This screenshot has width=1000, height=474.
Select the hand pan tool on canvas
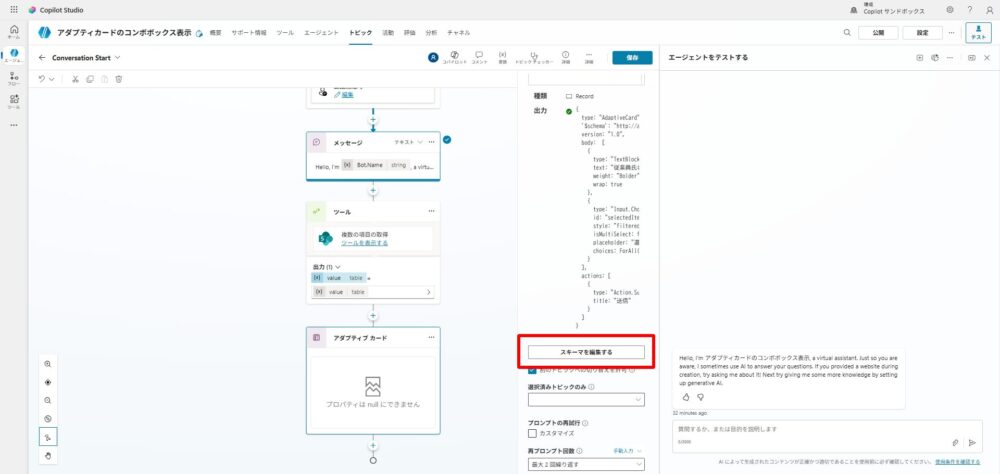click(48, 456)
